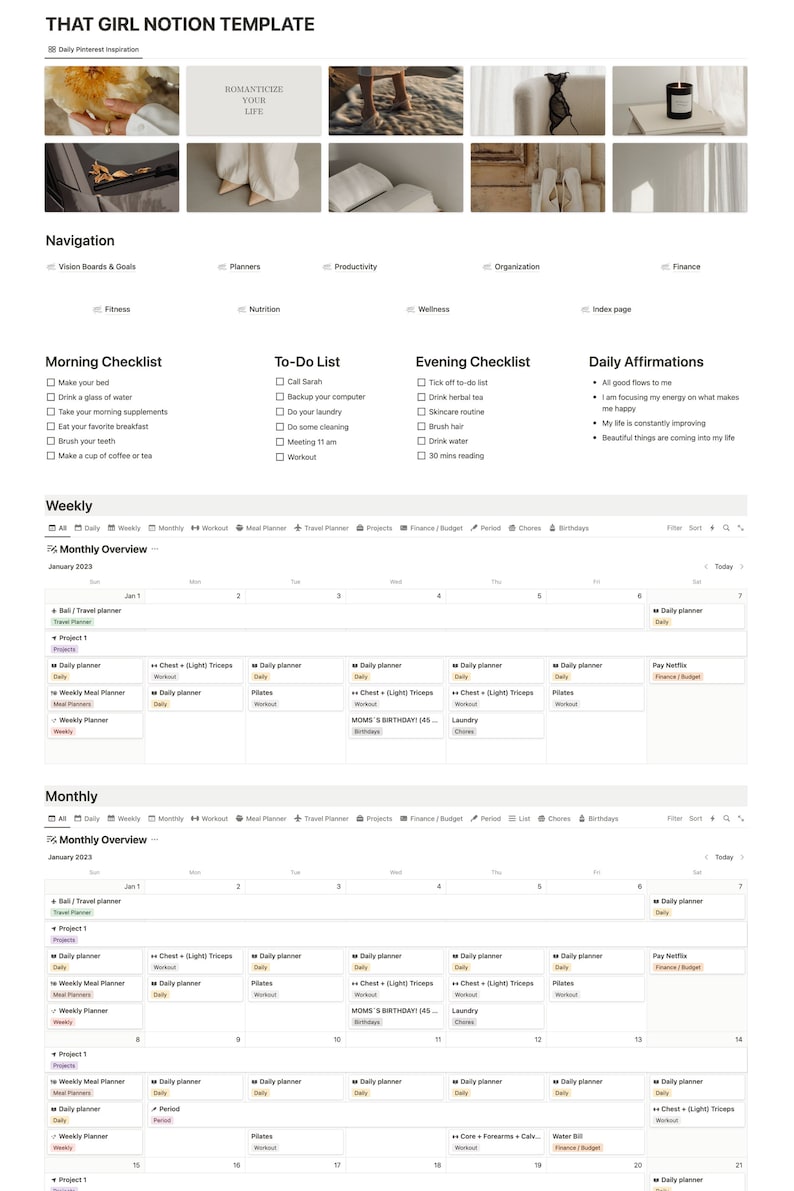Open Weekly Monthly Overview options menu (three dots)
This screenshot has width=794, height=1191.
click(x=155, y=549)
